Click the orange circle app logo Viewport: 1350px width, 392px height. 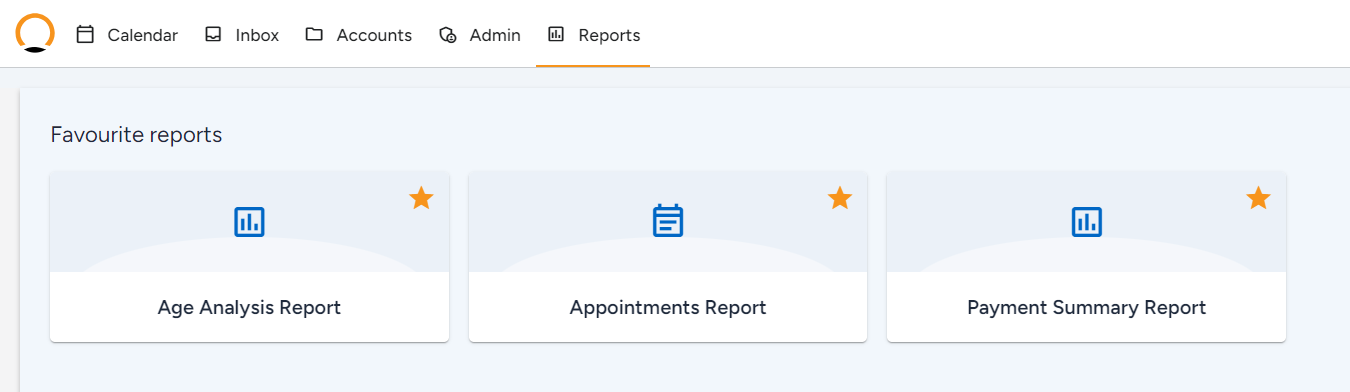(x=35, y=33)
